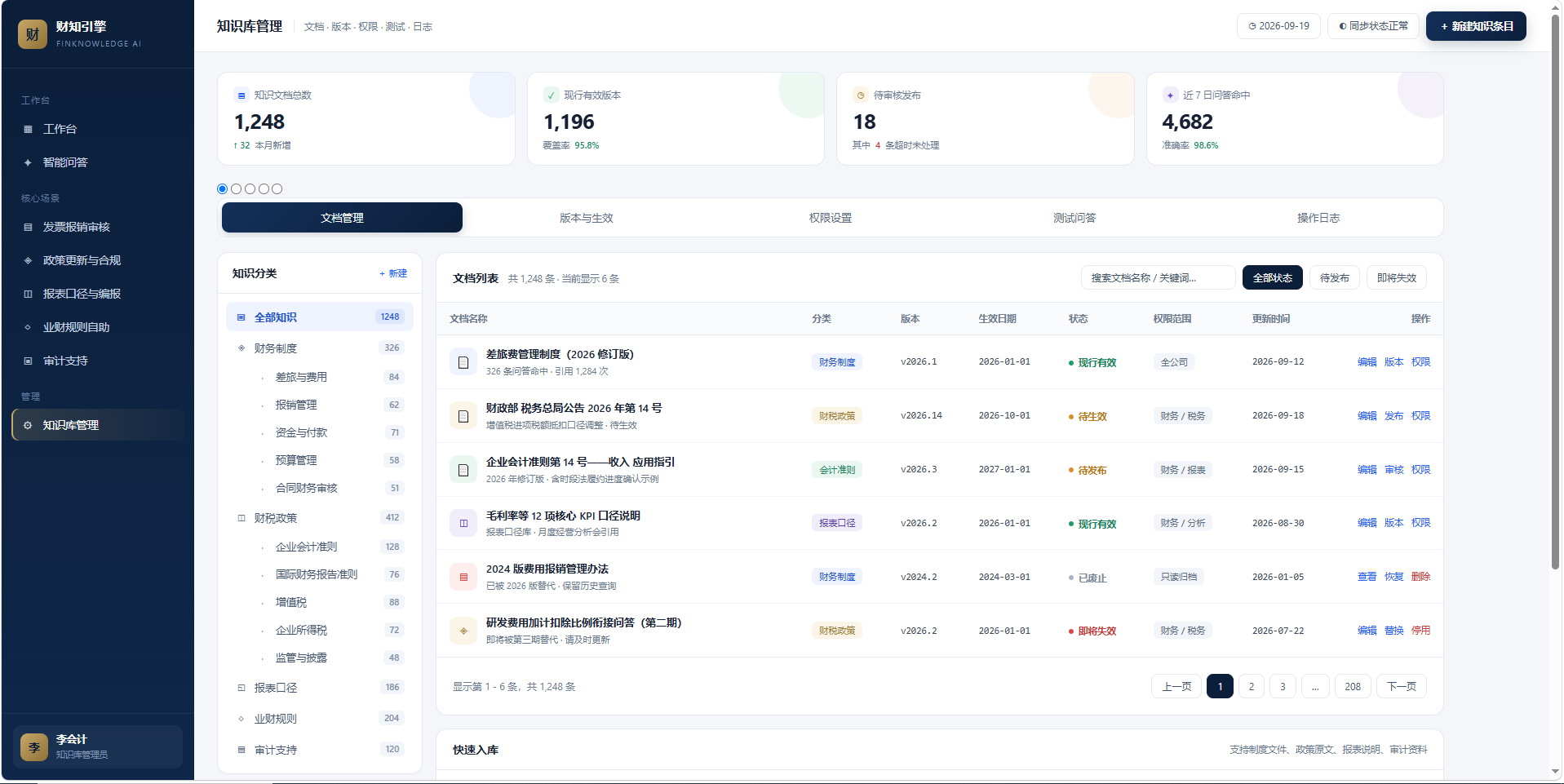Click icon for 研发费用加计扣除 row
The image size is (1564, 784).
(463, 631)
